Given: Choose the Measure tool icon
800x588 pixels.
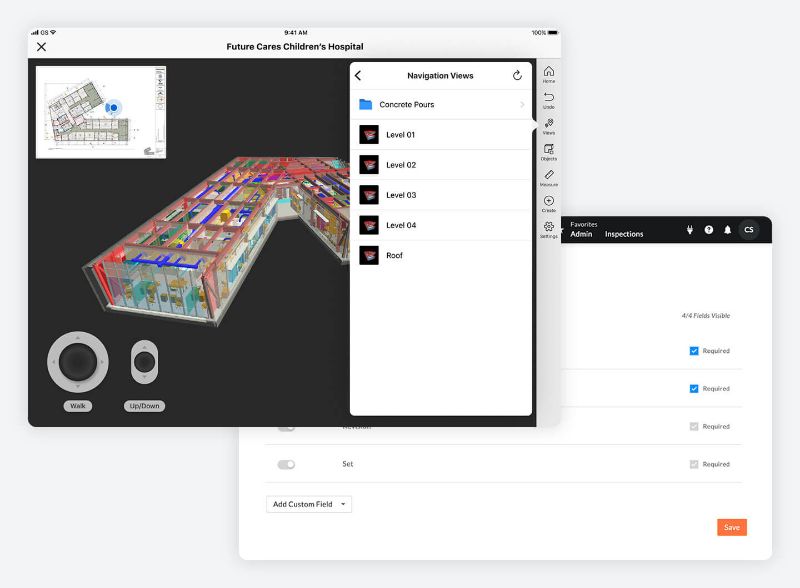Looking at the screenshot, I should (549, 177).
